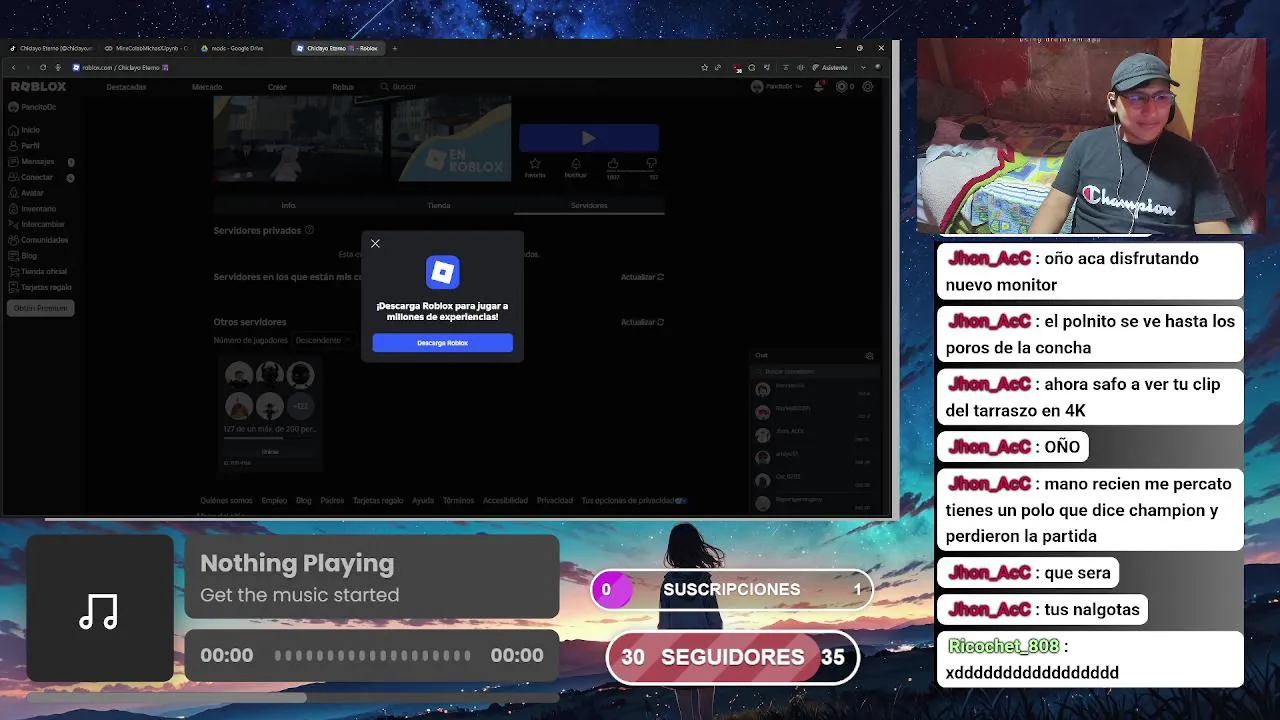Screen dimensions: 1280x720
Task: Click the SEGUIDORES goal bar
Action: 733,657
